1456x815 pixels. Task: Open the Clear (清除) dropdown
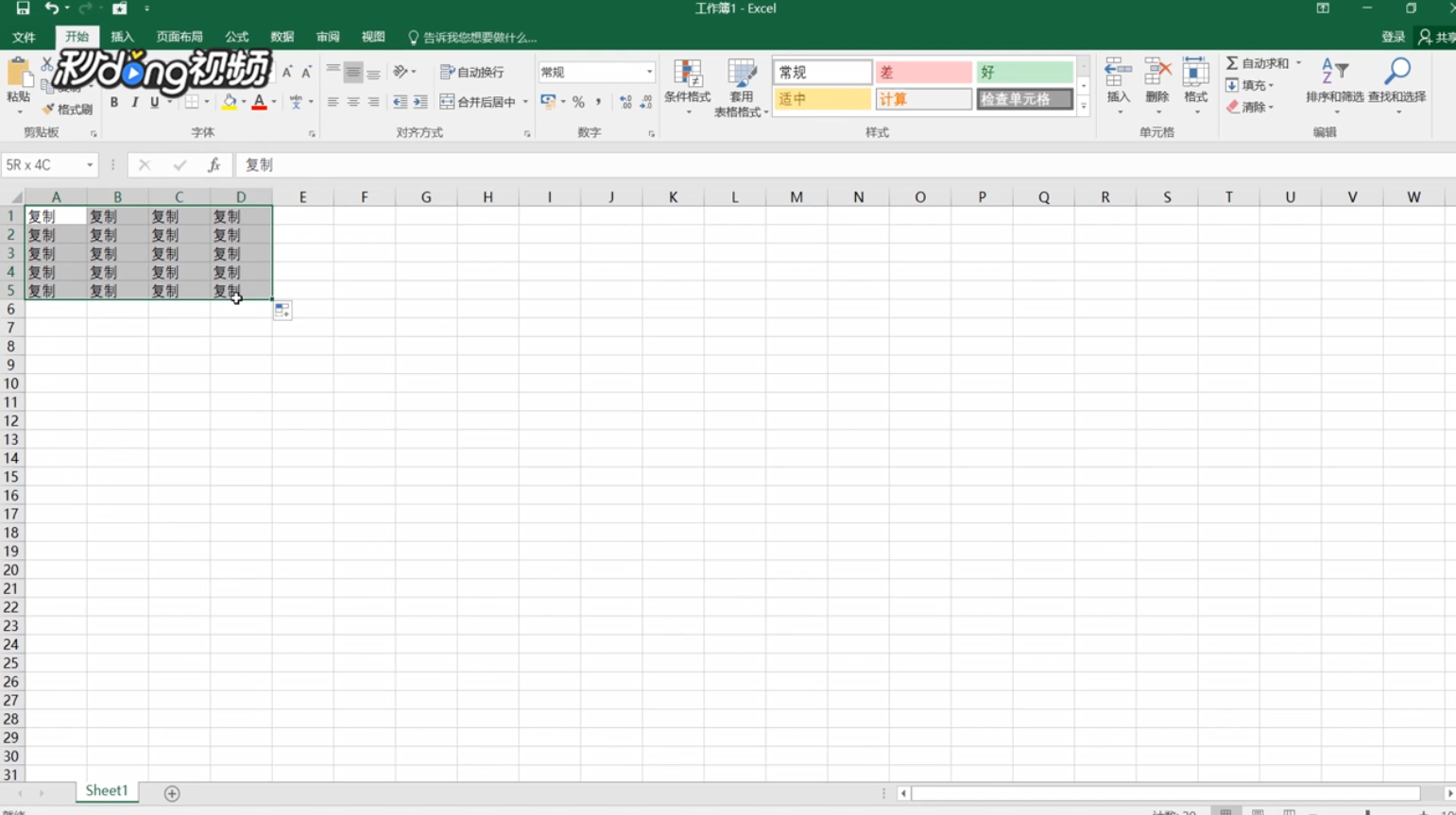coord(1250,107)
